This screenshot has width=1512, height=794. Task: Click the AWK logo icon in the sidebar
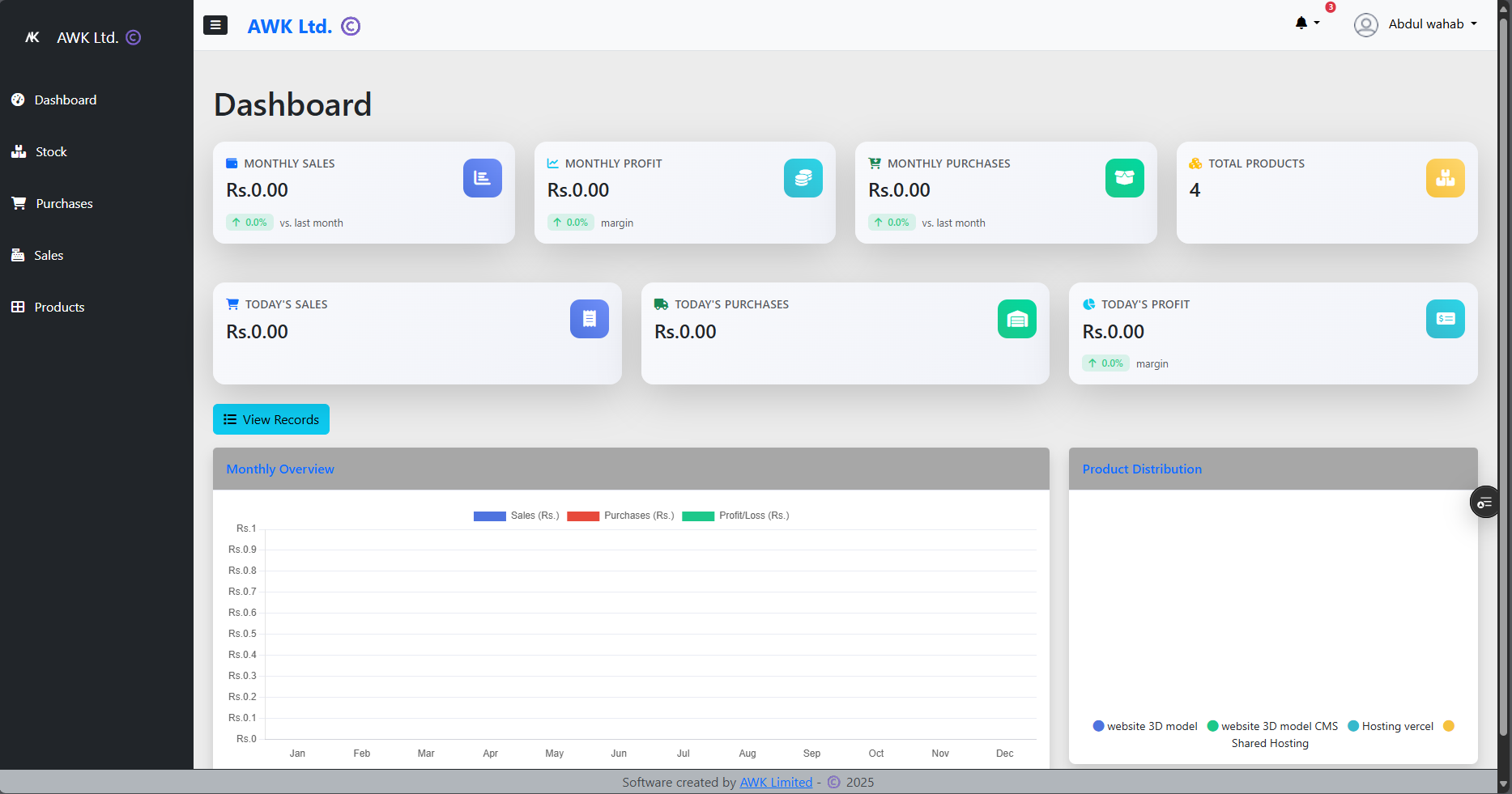32,37
